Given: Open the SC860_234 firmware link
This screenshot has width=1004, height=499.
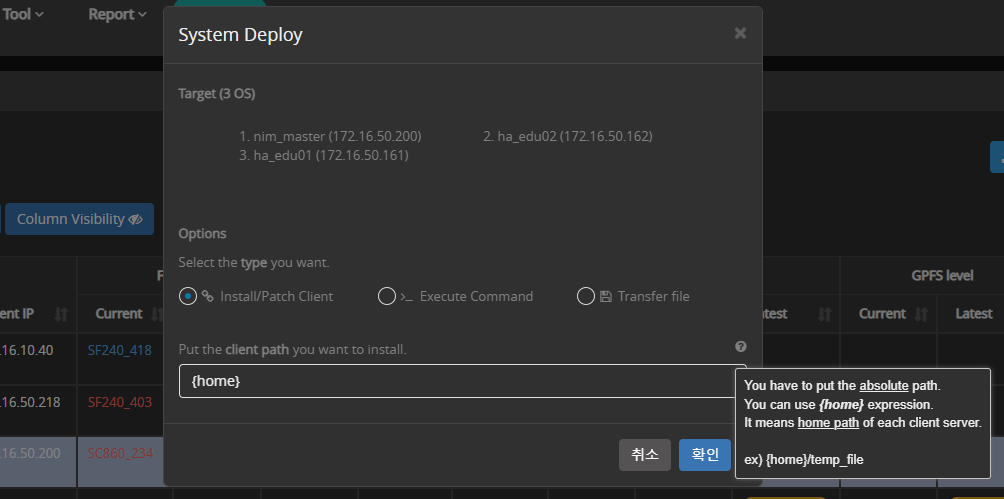Looking at the screenshot, I should point(119,453).
